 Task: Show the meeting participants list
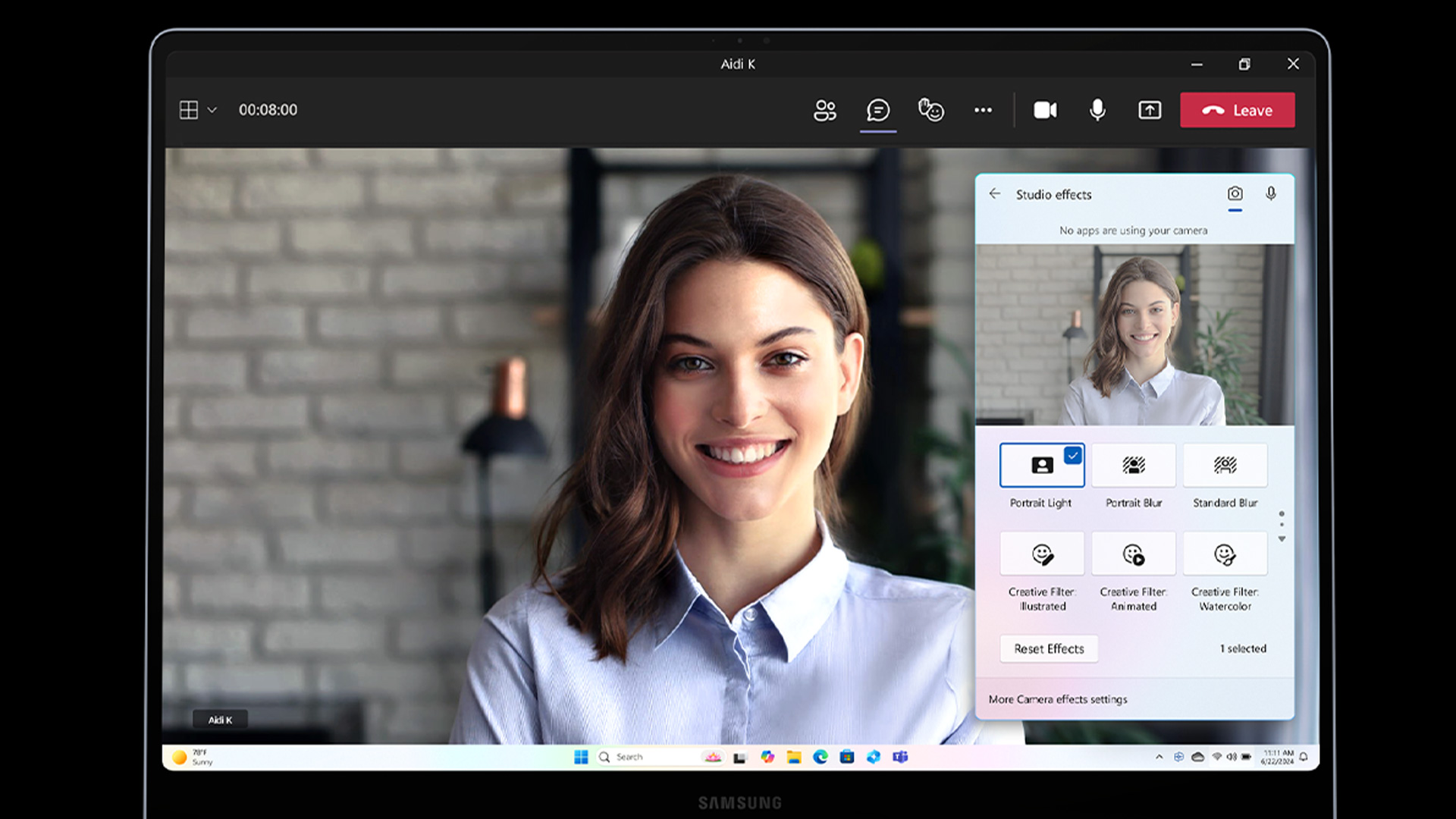point(825,110)
